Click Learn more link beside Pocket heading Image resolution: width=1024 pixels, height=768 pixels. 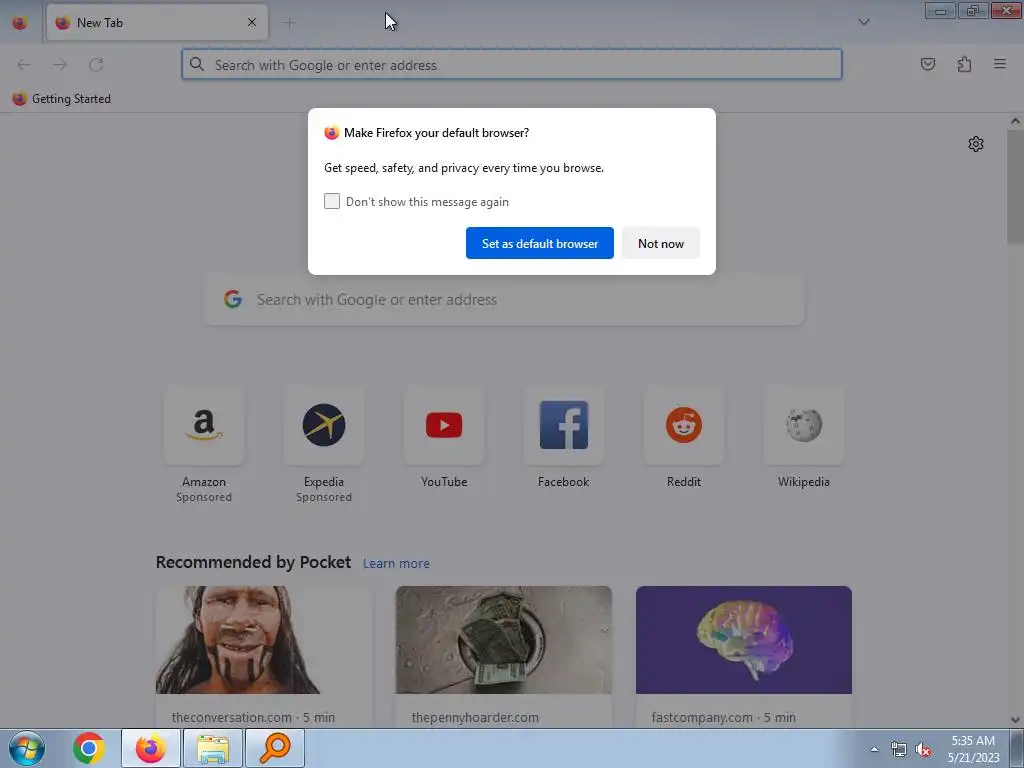tap(396, 563)
